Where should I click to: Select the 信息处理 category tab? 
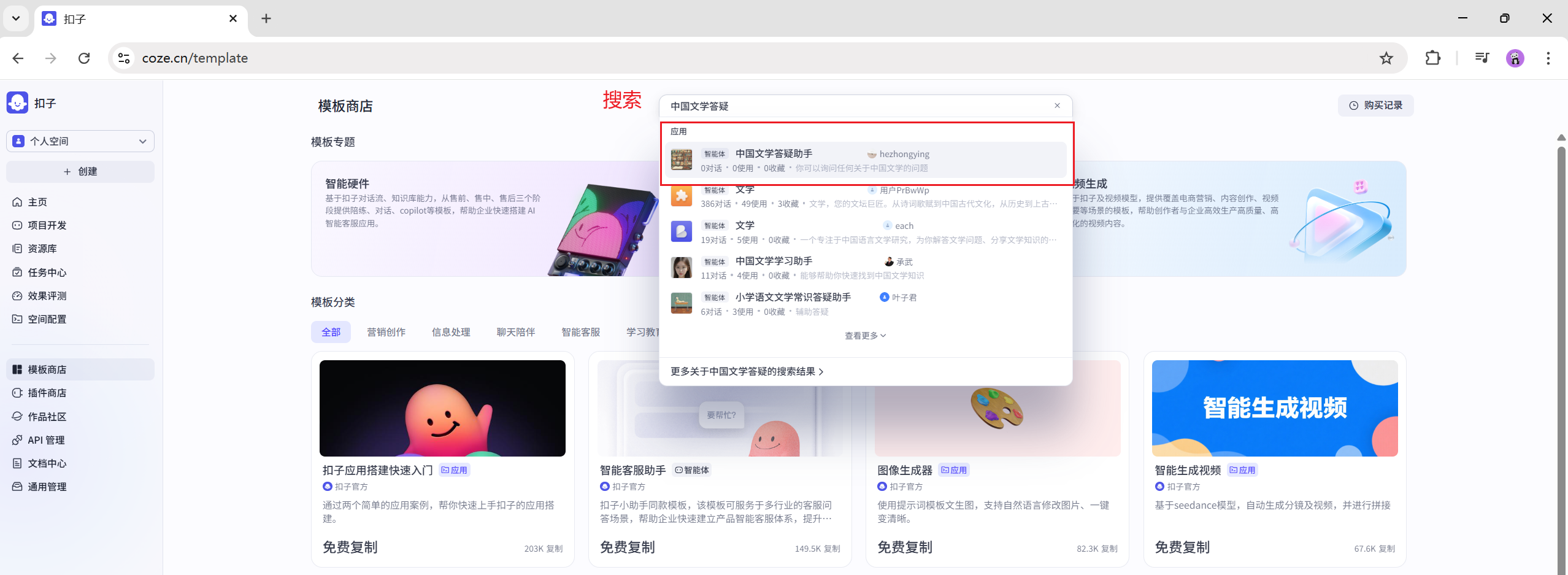point(451,332)
